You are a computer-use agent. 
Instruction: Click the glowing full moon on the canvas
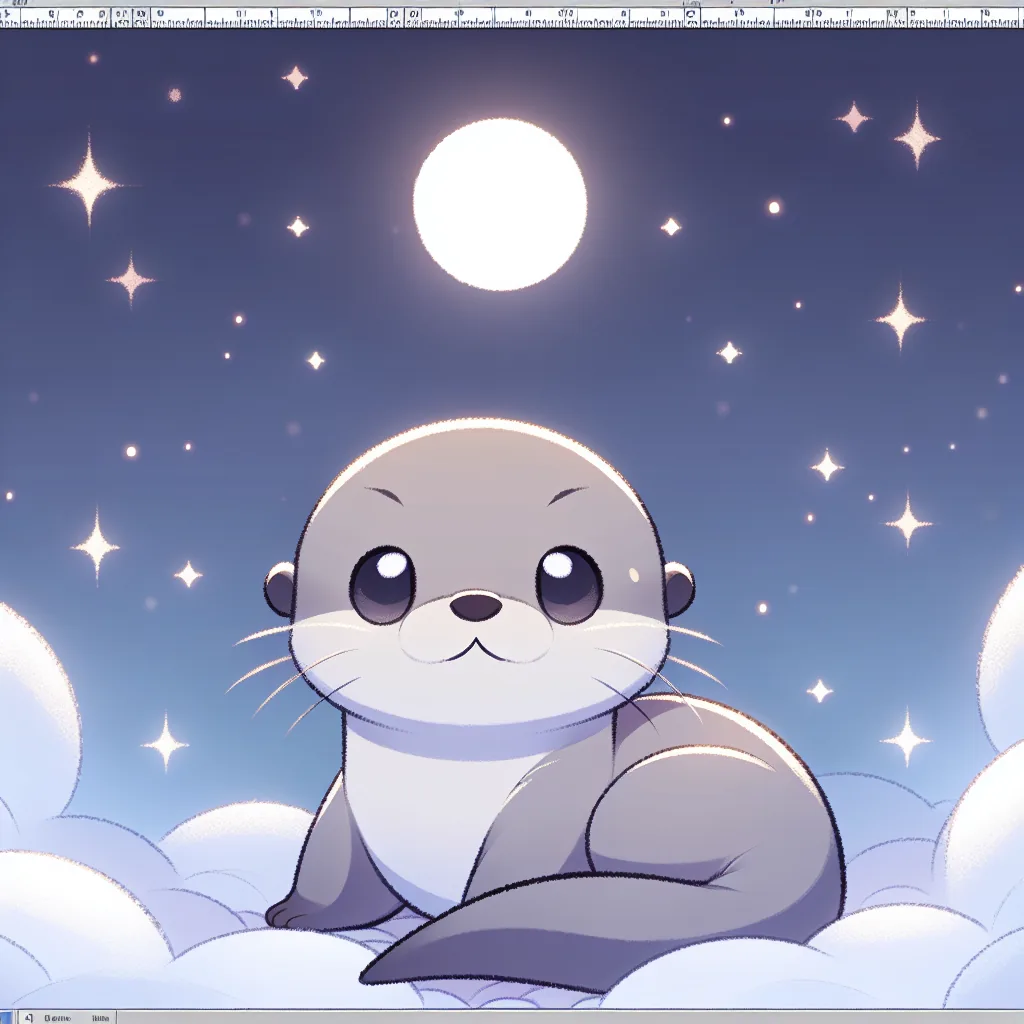click(500, 204)
